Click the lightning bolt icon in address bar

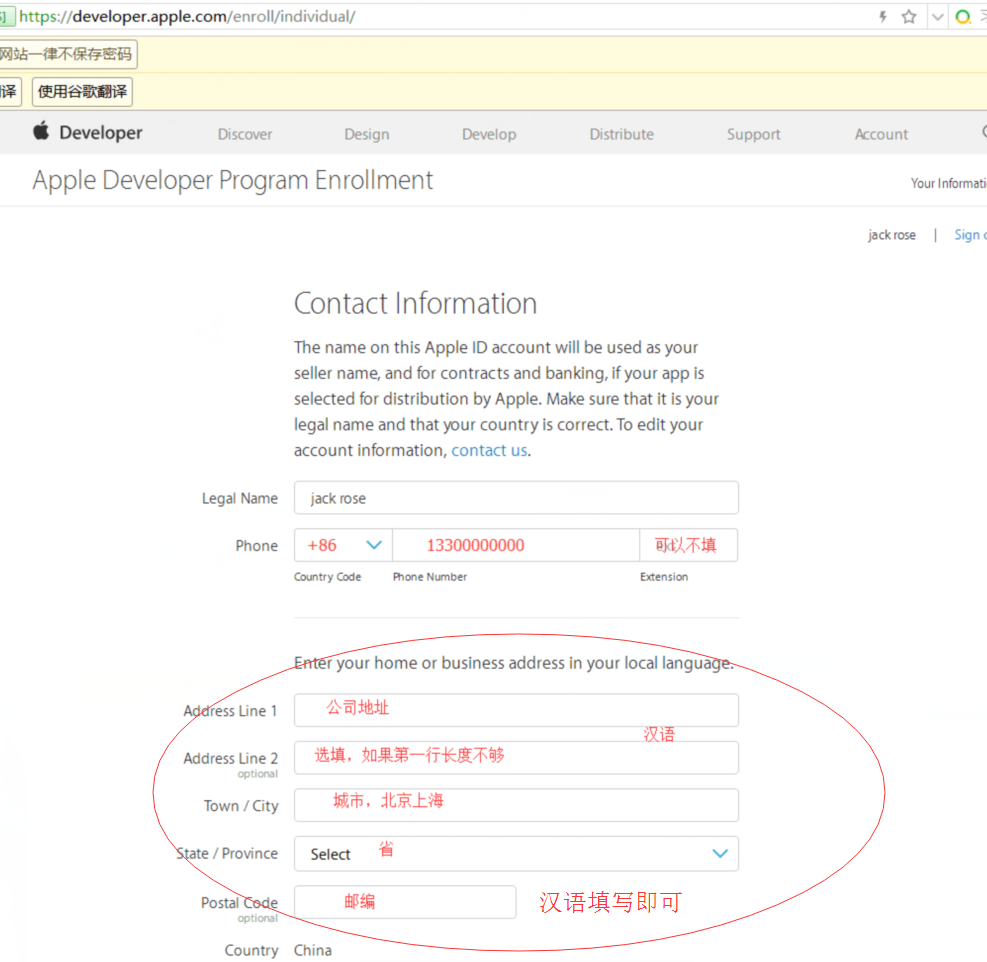tap(883, 17)
